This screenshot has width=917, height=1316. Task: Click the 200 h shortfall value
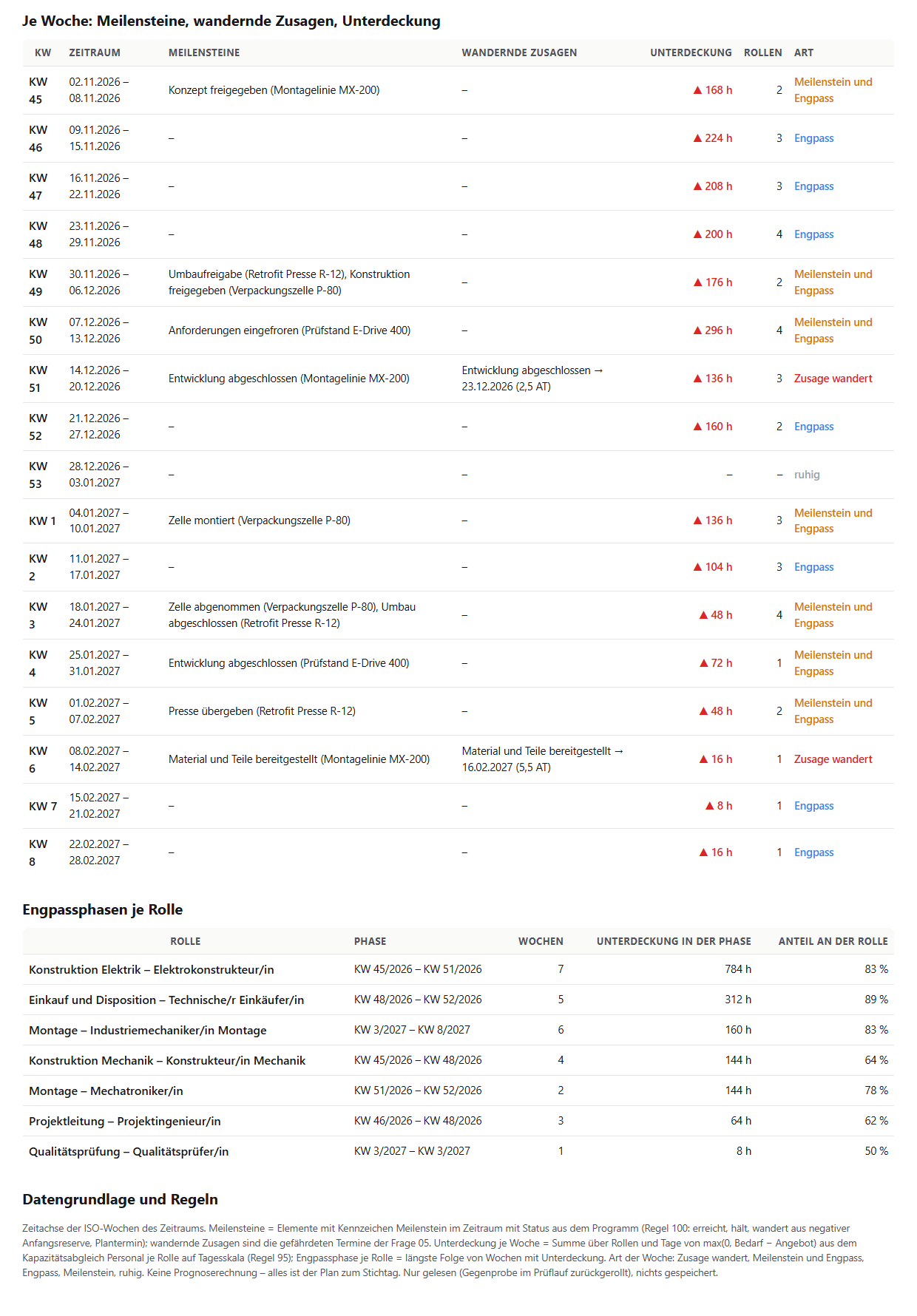713,234
